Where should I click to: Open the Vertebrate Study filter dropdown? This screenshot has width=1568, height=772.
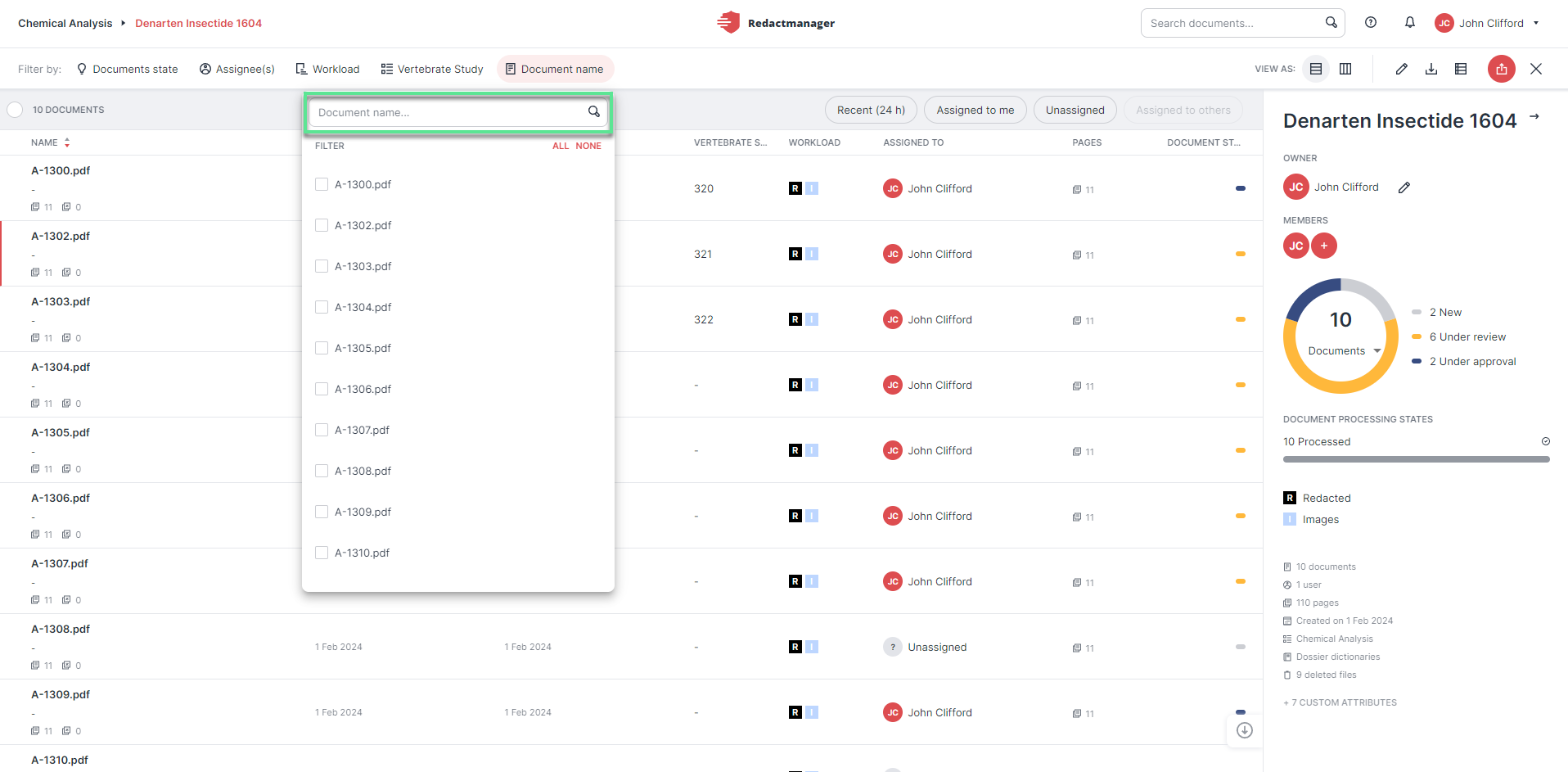[x=432, y=69]
